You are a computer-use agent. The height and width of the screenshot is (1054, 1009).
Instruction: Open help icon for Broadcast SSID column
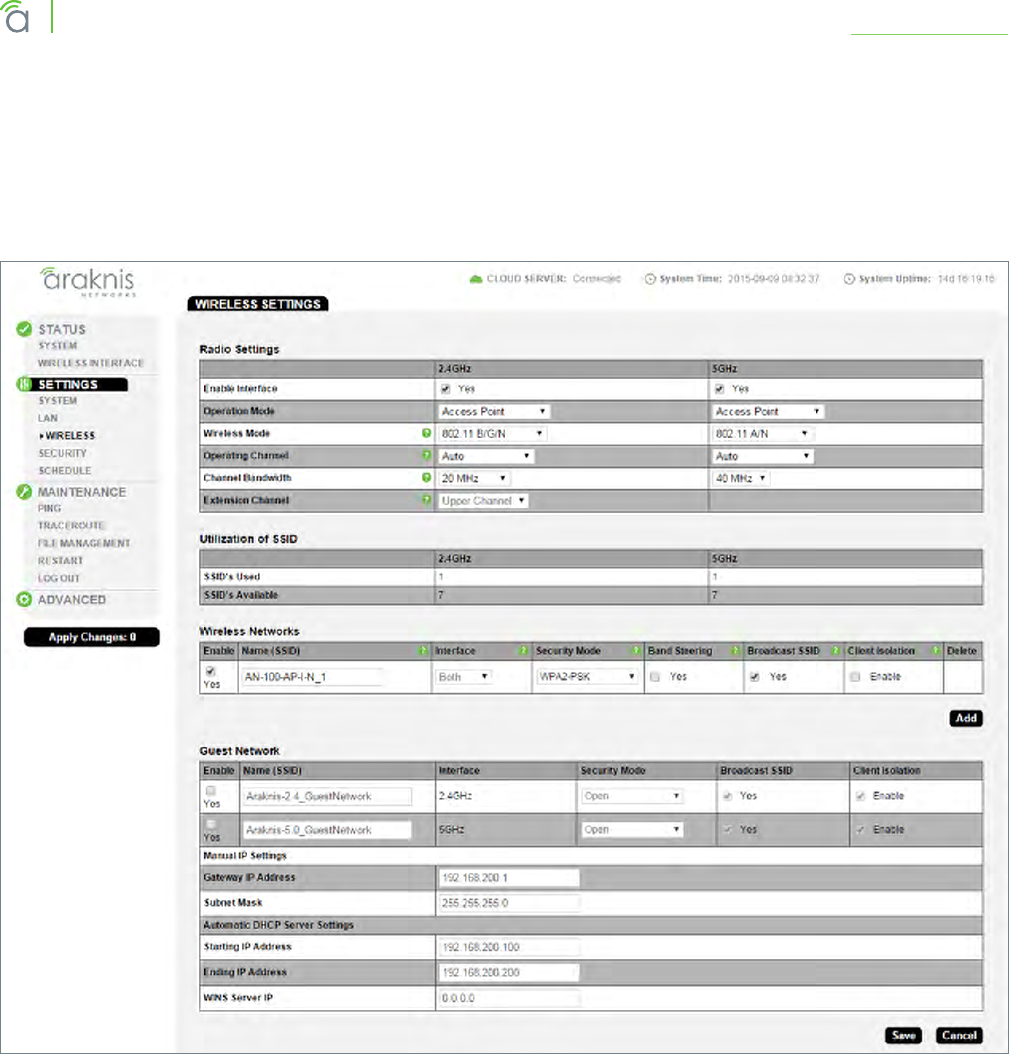click(836, 650)
